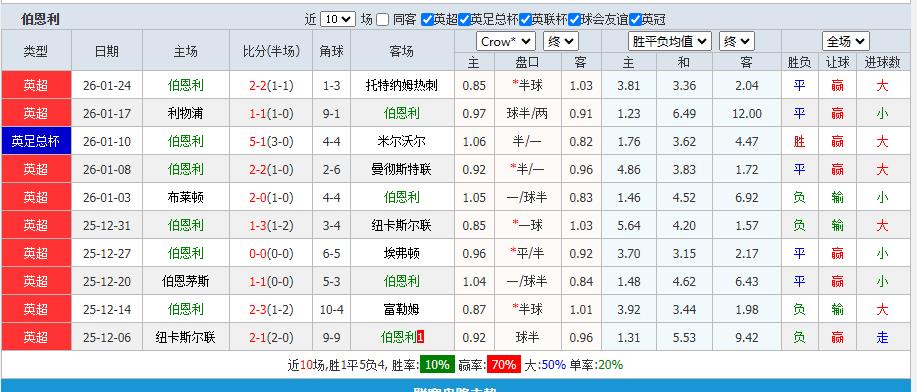Screen dimensions: 917x392
Task: Click the red card badge next to 伯恩利 on 25-12-06
Action: click(420, 338)
